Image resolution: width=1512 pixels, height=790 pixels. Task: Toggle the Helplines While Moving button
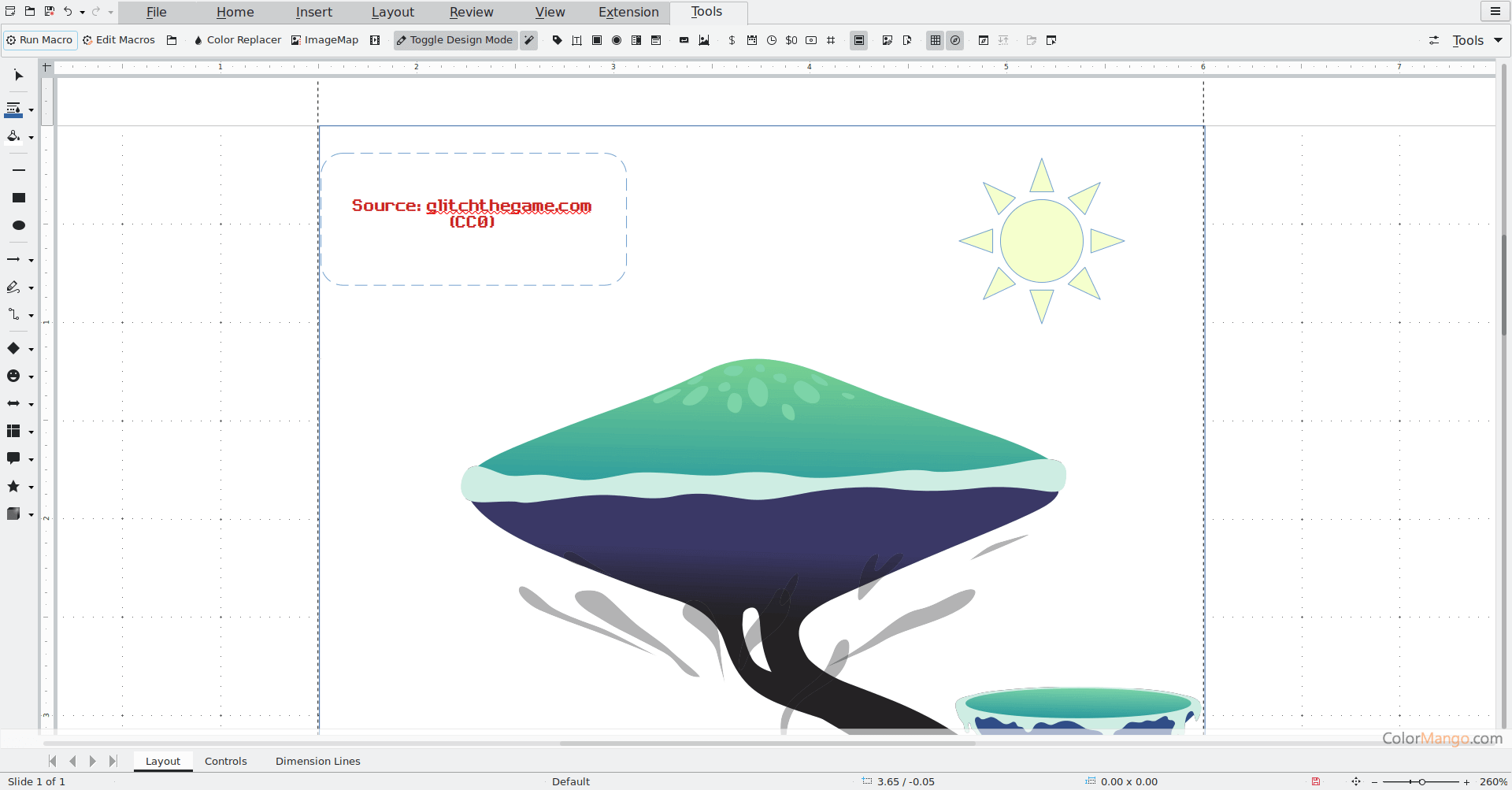pyautogui.click(x=955, y=40)
